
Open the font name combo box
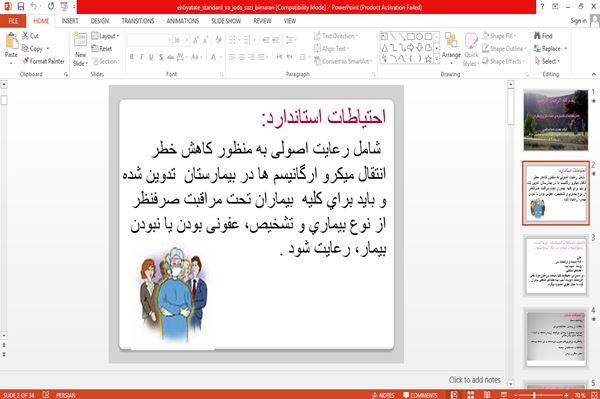(x=149, y=40)
